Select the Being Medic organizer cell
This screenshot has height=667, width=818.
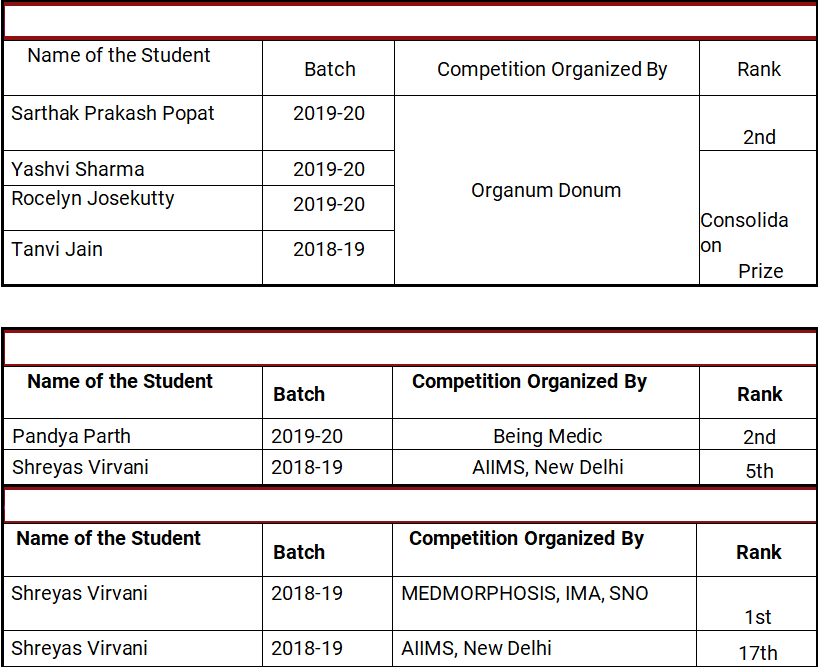point(547,436)
